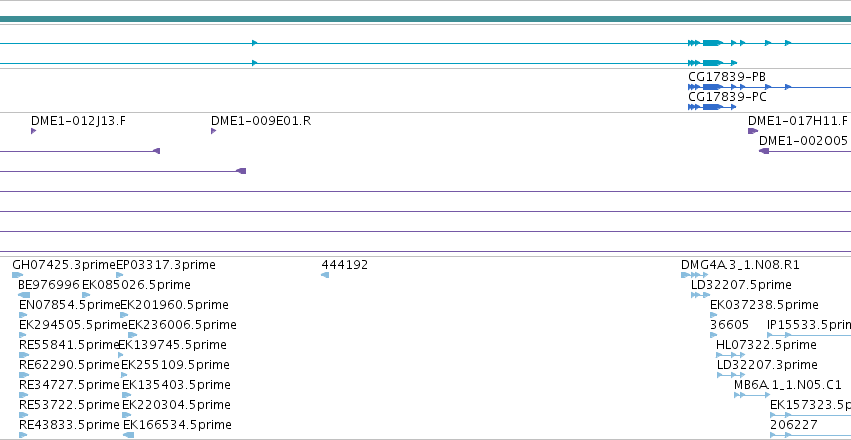Open the DME1-009E01.R feature label
The image size is (851, 440).
(x=261, y=120)
